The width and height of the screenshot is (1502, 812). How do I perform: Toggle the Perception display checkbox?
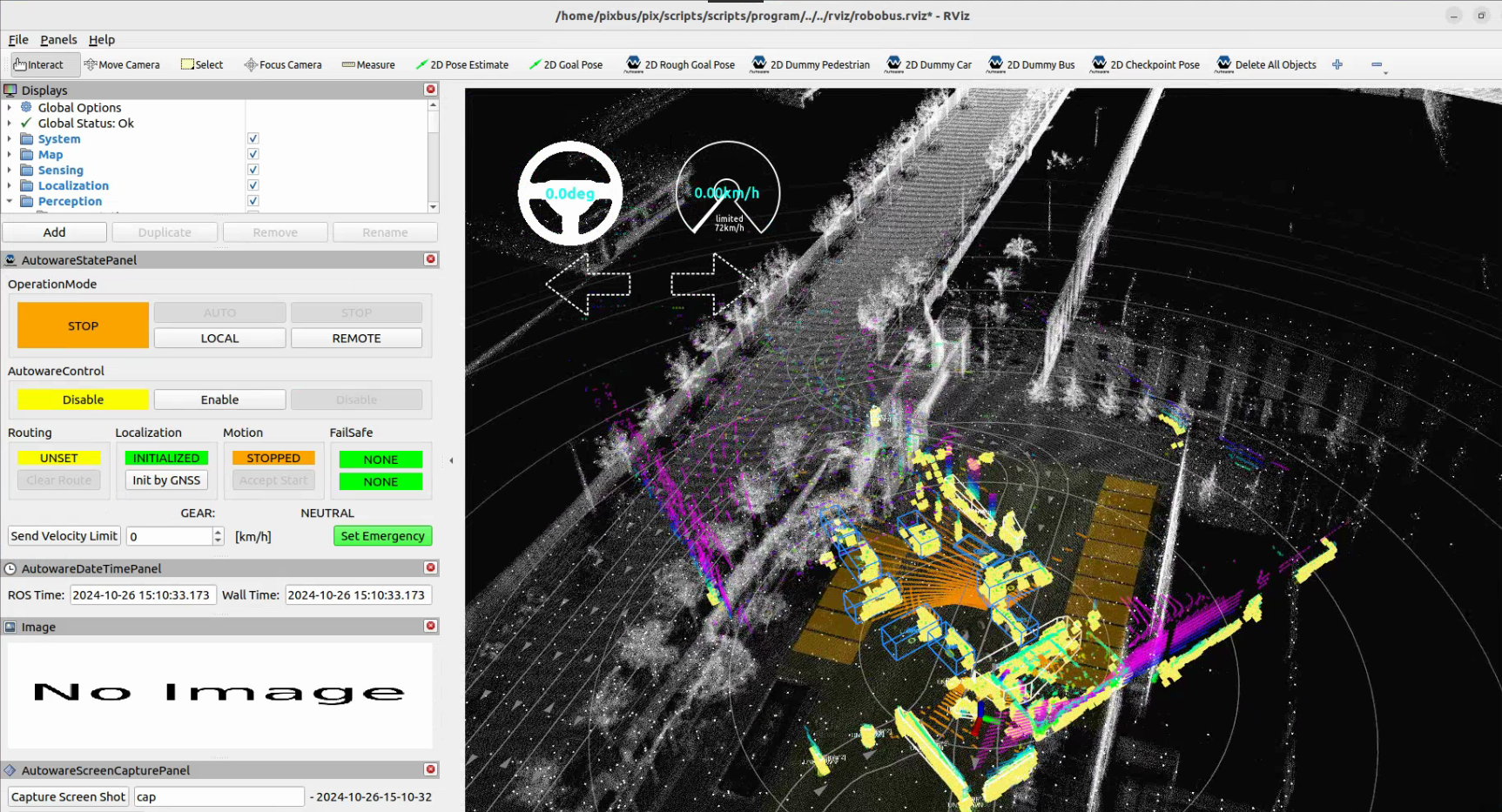[x=253, y=201]
